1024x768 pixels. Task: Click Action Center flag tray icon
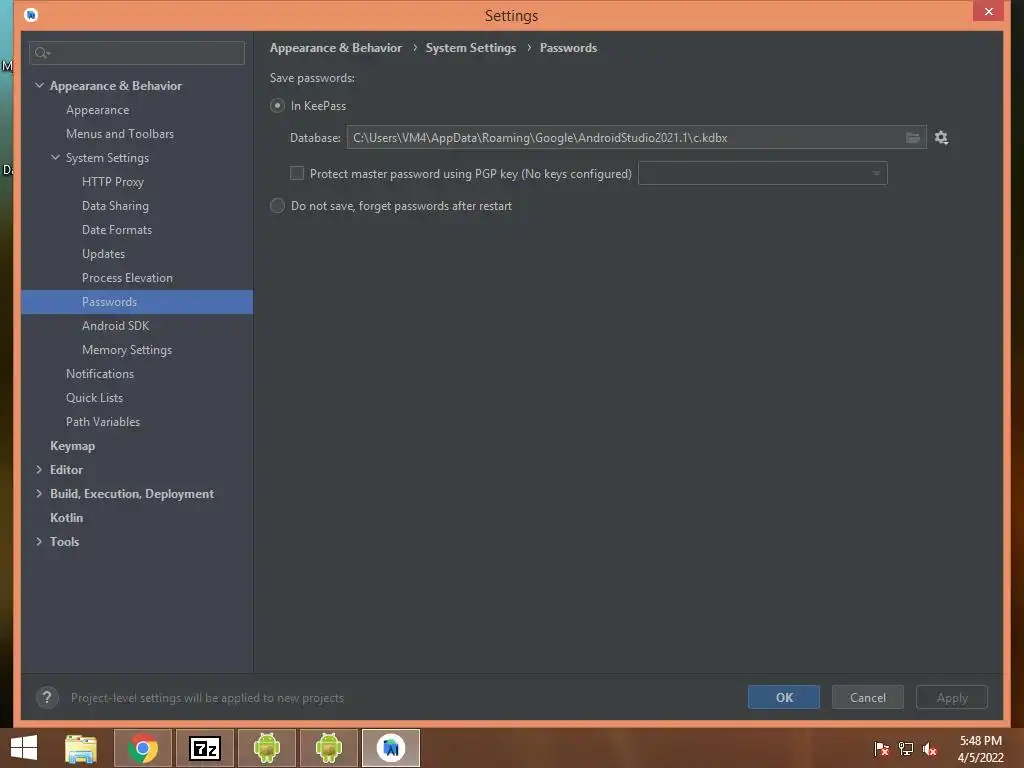tap(881, 749)
